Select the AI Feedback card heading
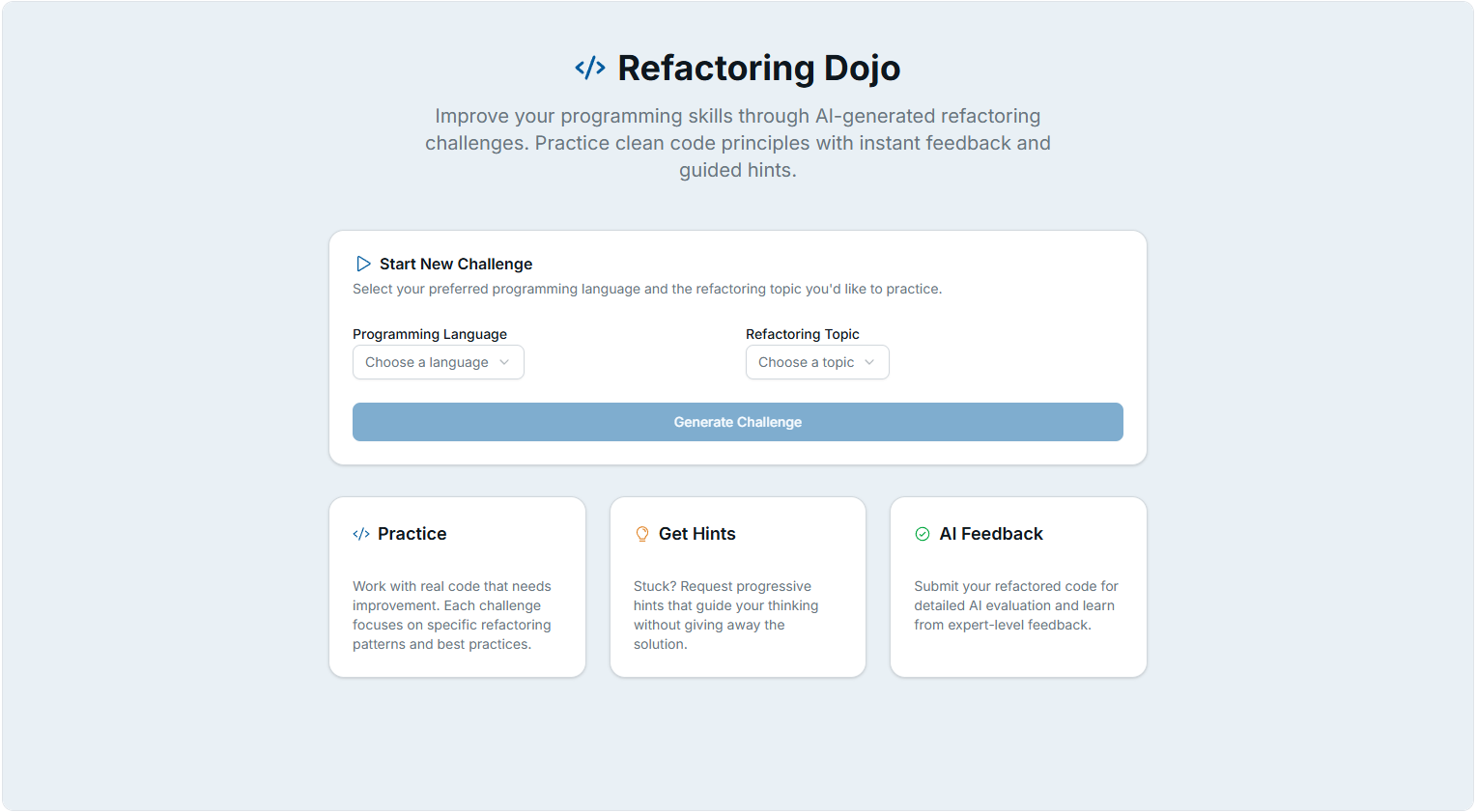This screenshot has width=1477, height=812. click(991, 534)
